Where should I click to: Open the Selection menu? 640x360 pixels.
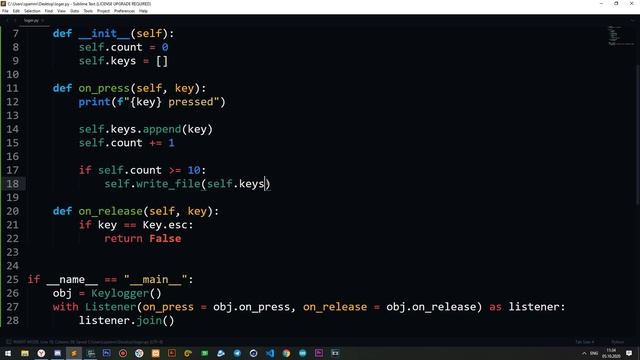[x=32, y=11]
